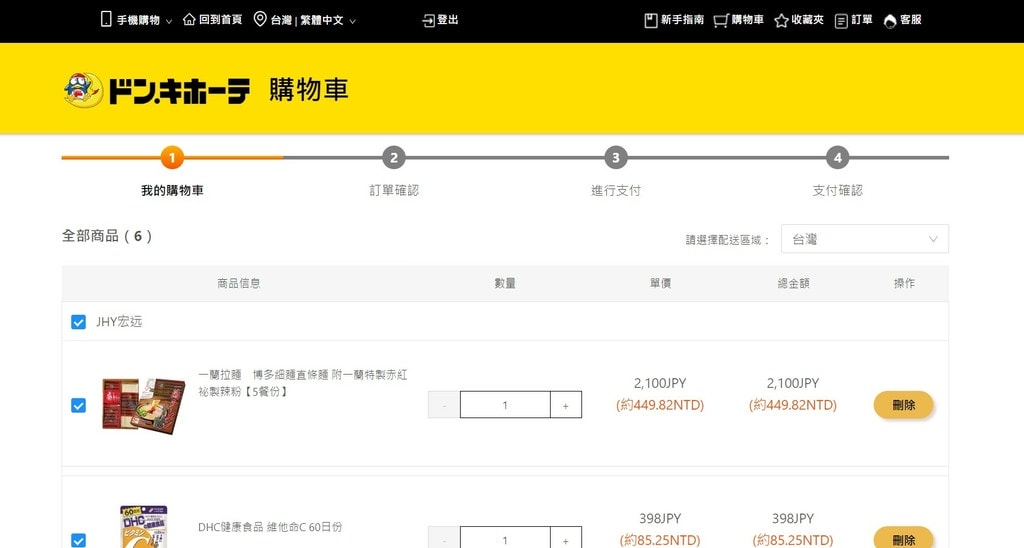Click the 進行支付 step label
Screen dimensions: 1024x548
coord(616,191)
